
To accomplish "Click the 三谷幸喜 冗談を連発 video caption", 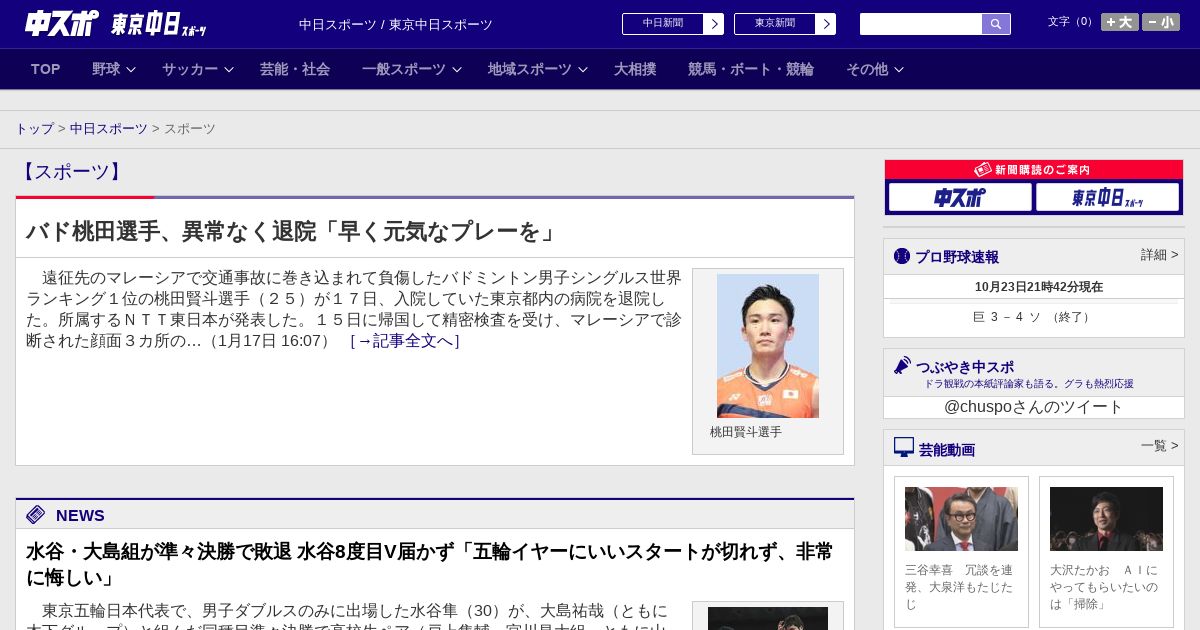I will [960, 587].
